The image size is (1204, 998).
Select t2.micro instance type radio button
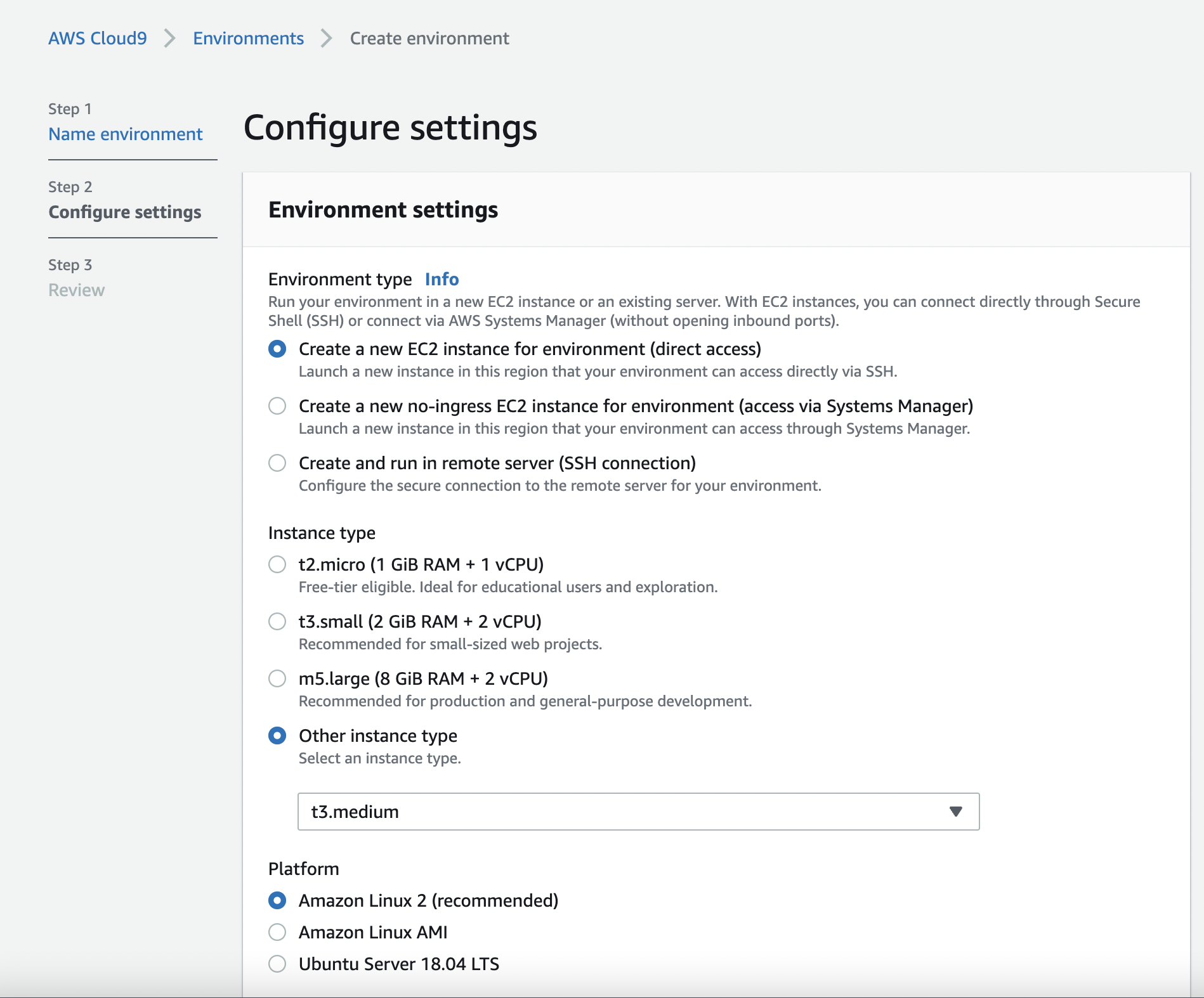click(x=277, y=564)
